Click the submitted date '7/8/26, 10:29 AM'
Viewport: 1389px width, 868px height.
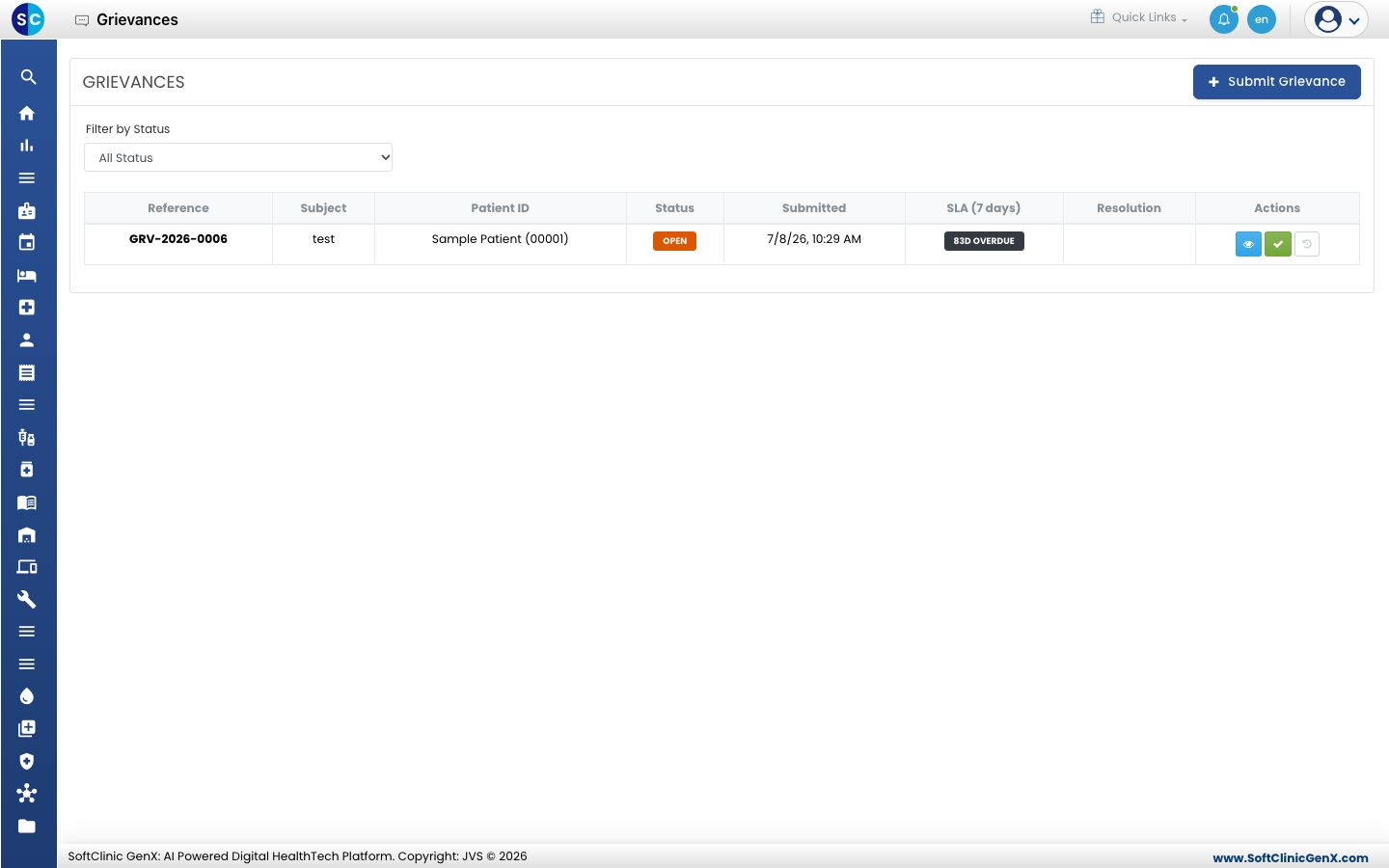[x=814, y=239]
